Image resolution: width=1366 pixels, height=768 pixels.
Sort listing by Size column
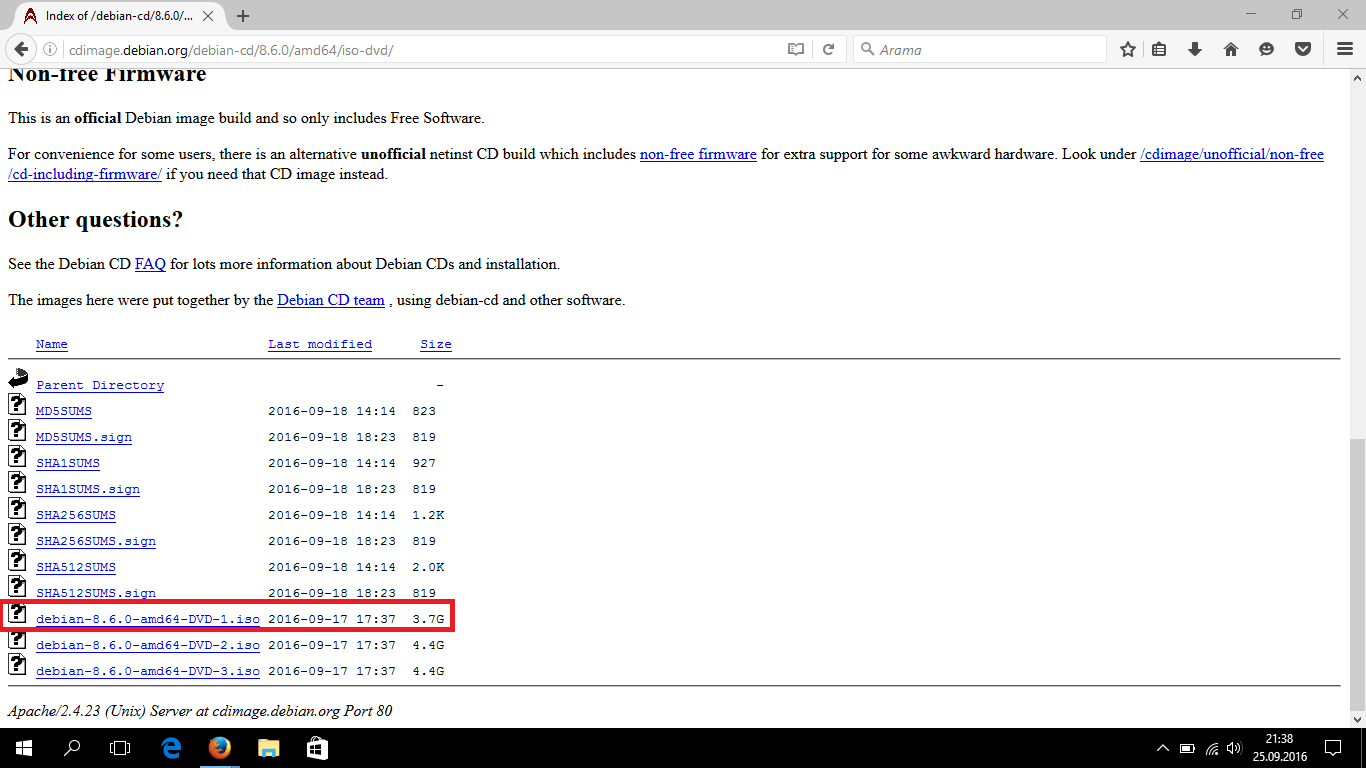click(436, 344)
